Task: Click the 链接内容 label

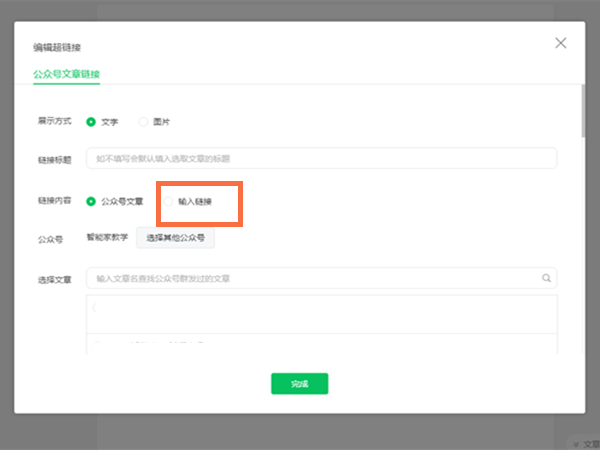Action: 54,201
